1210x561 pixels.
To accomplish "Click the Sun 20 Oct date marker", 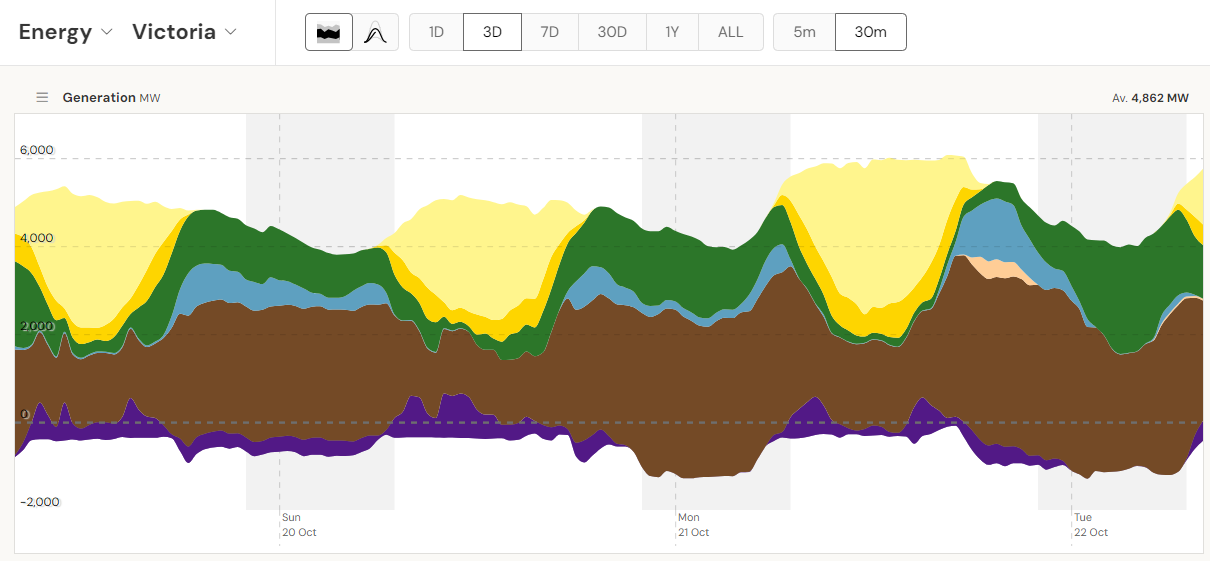I will pyautogui.click(x=298, y=525).
